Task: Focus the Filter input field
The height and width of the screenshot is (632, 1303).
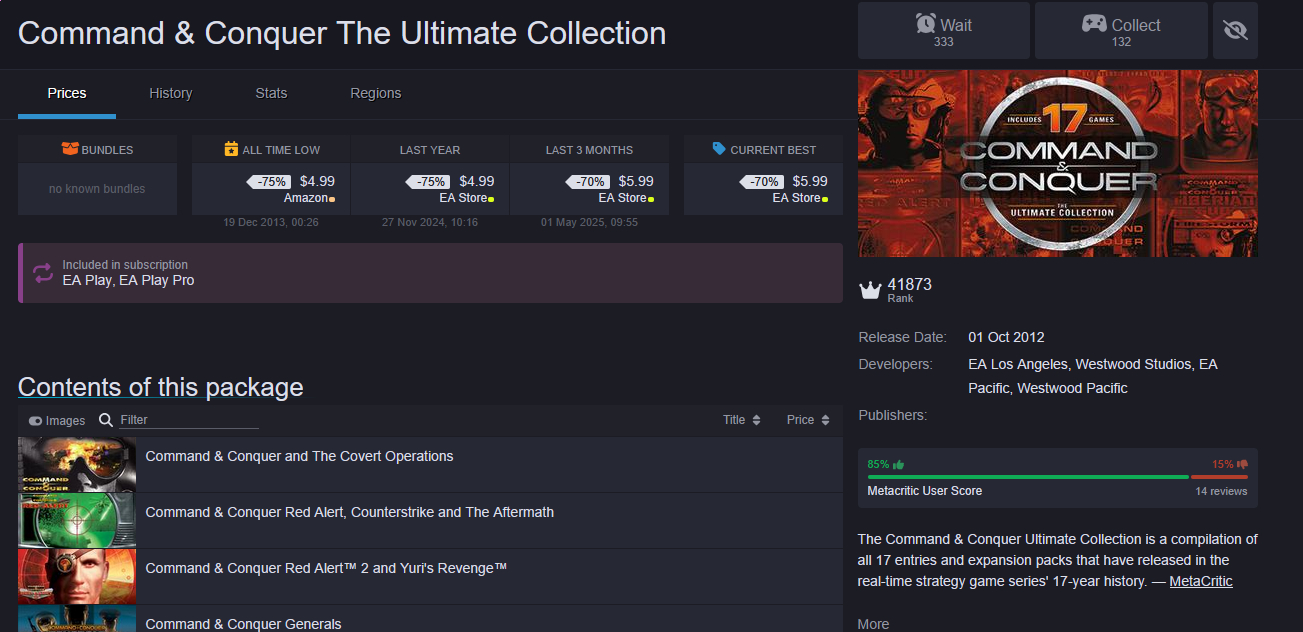Action: click(x=189, y=420)
